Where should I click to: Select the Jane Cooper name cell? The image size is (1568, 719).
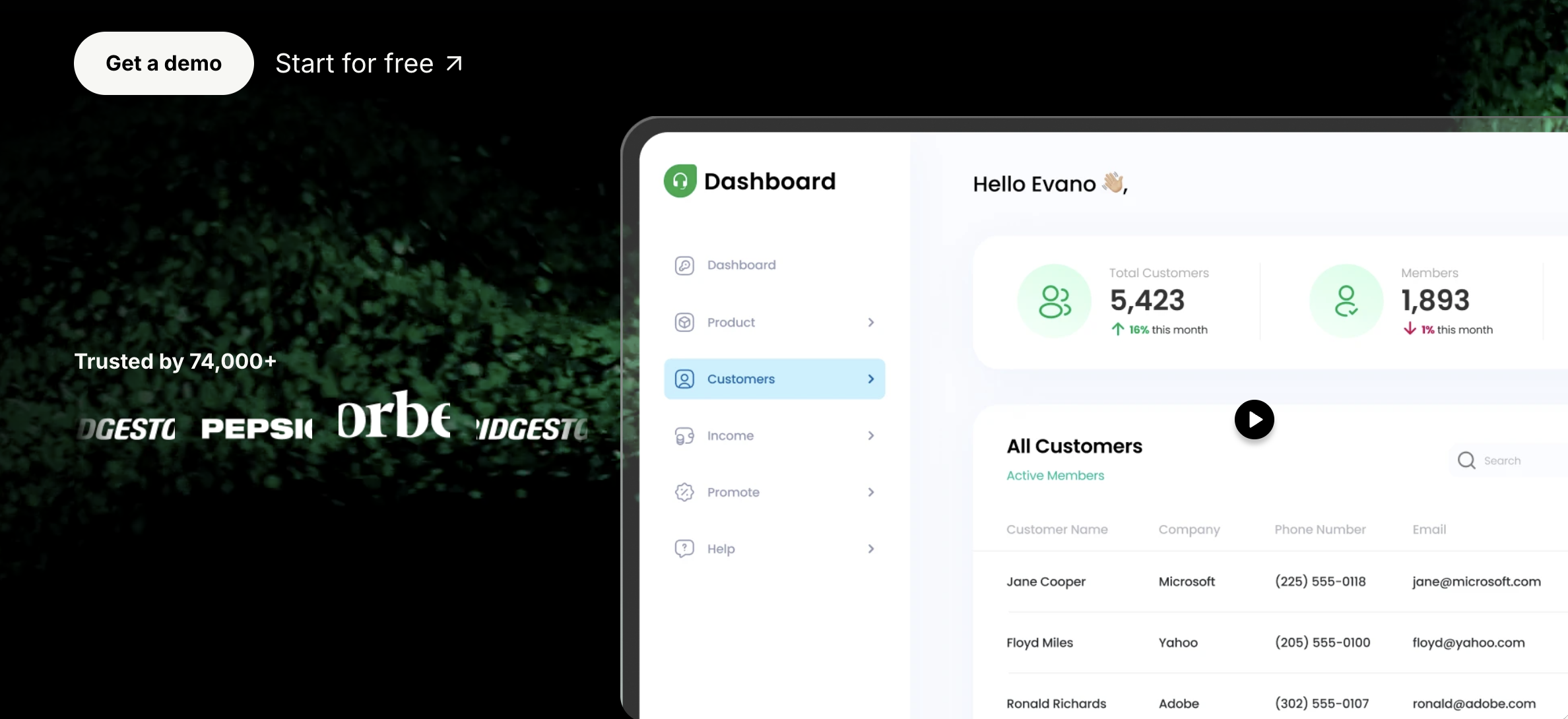click(1046, 582)
